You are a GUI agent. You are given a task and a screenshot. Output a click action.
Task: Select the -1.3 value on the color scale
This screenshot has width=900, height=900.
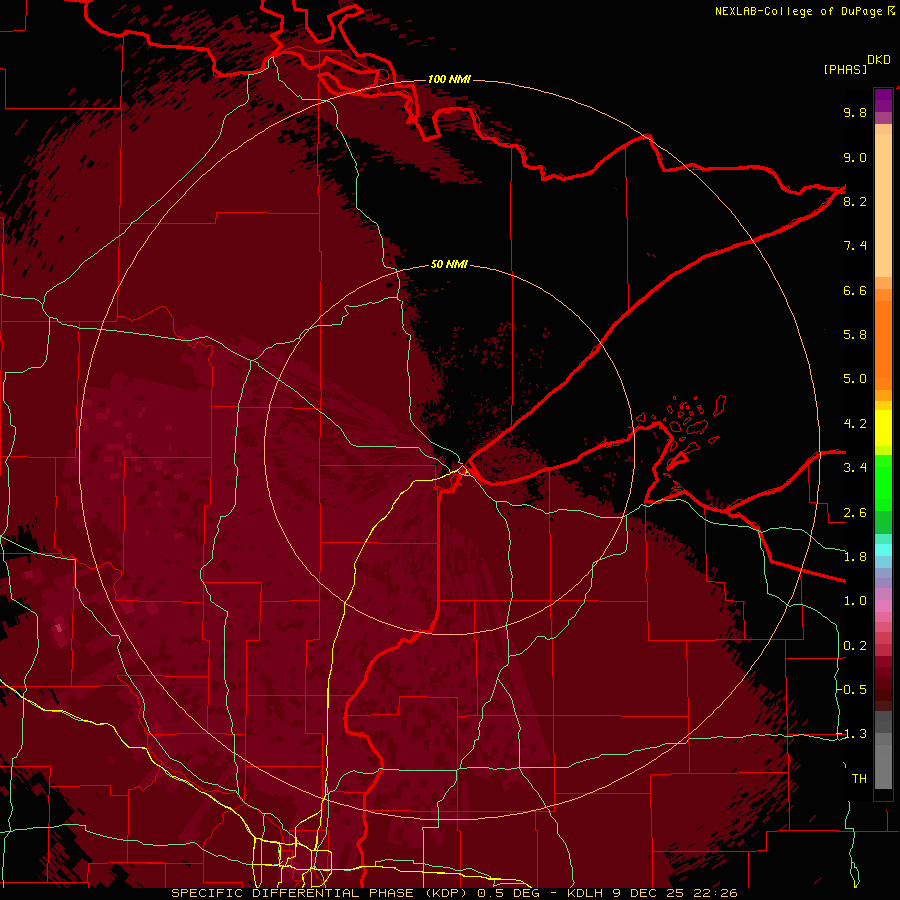[x=852, y=734]
